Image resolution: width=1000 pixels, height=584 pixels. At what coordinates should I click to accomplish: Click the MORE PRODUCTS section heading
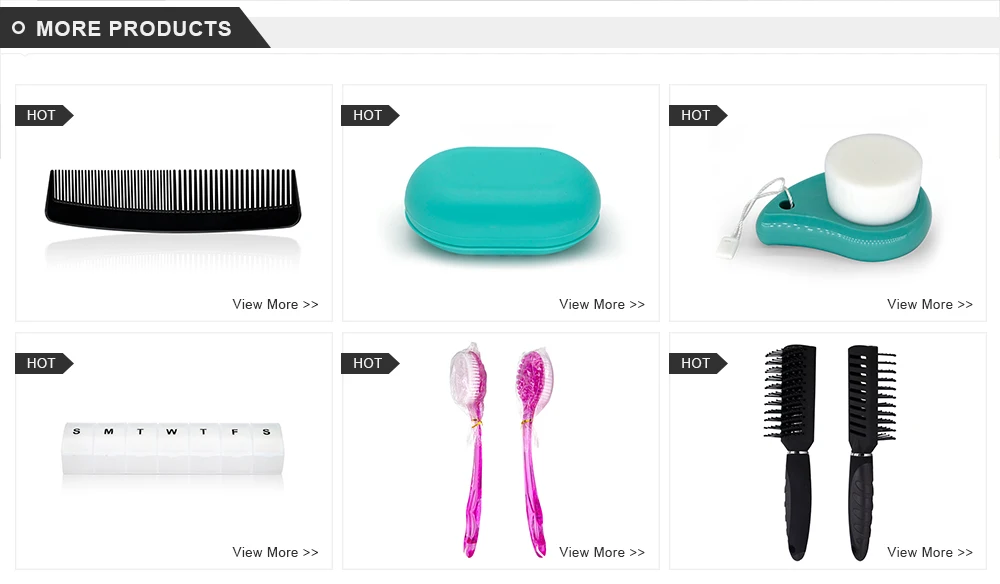tap(133, 28)
